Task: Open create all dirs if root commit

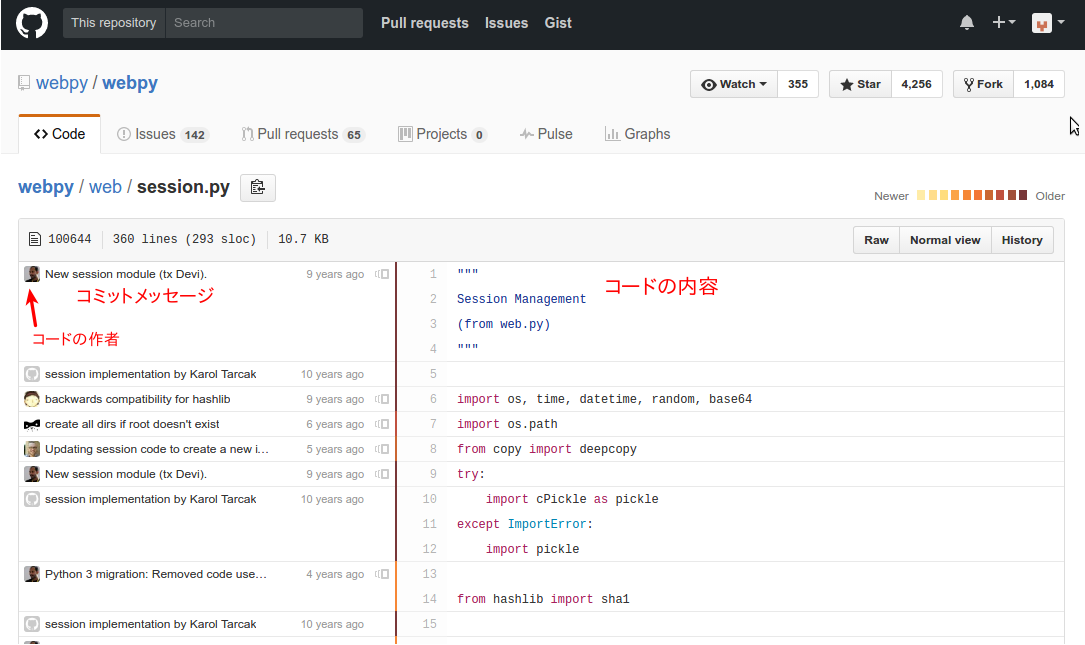Action: (132, 424)
